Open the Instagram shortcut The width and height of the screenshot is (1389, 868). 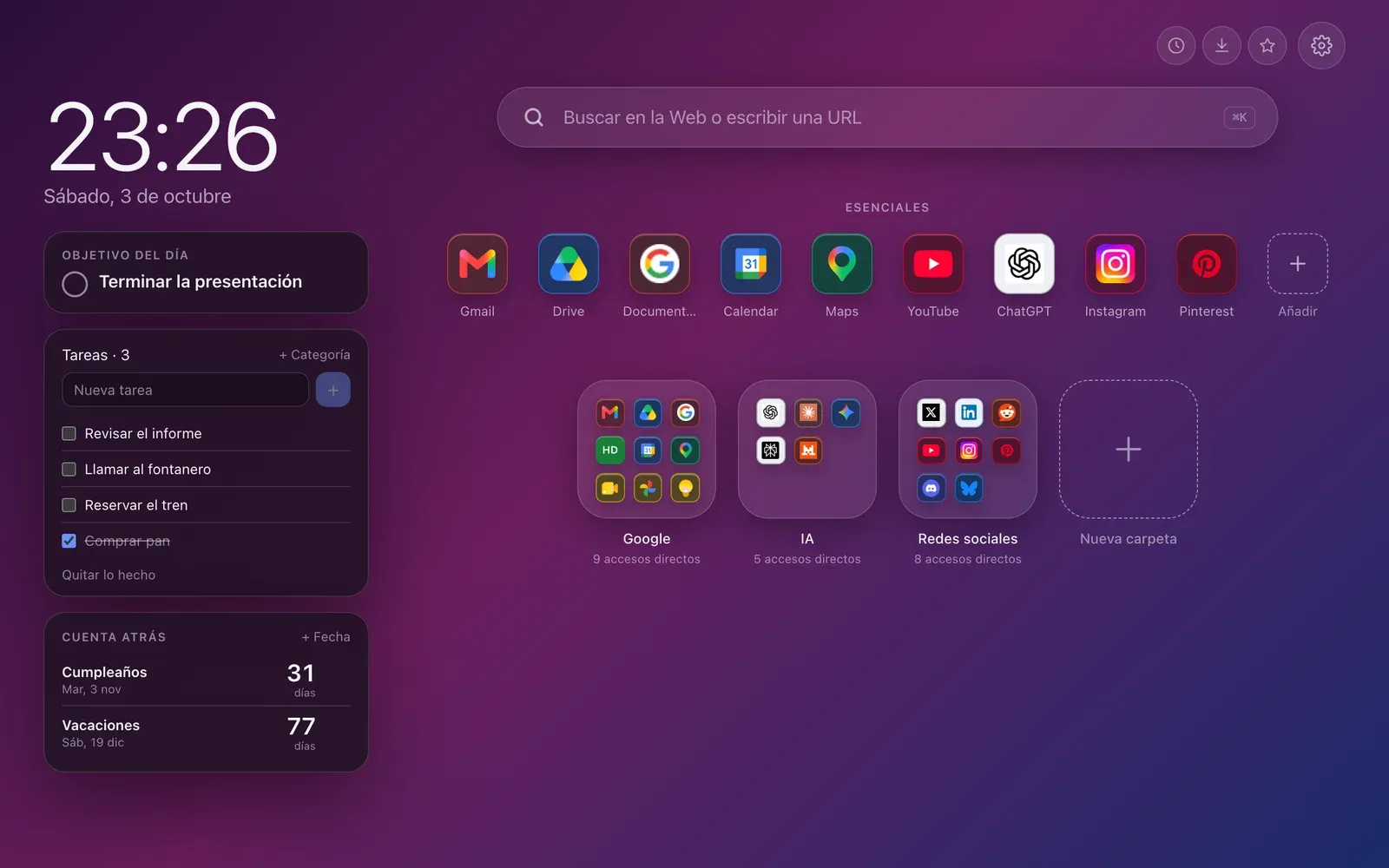pos(1116,264)
